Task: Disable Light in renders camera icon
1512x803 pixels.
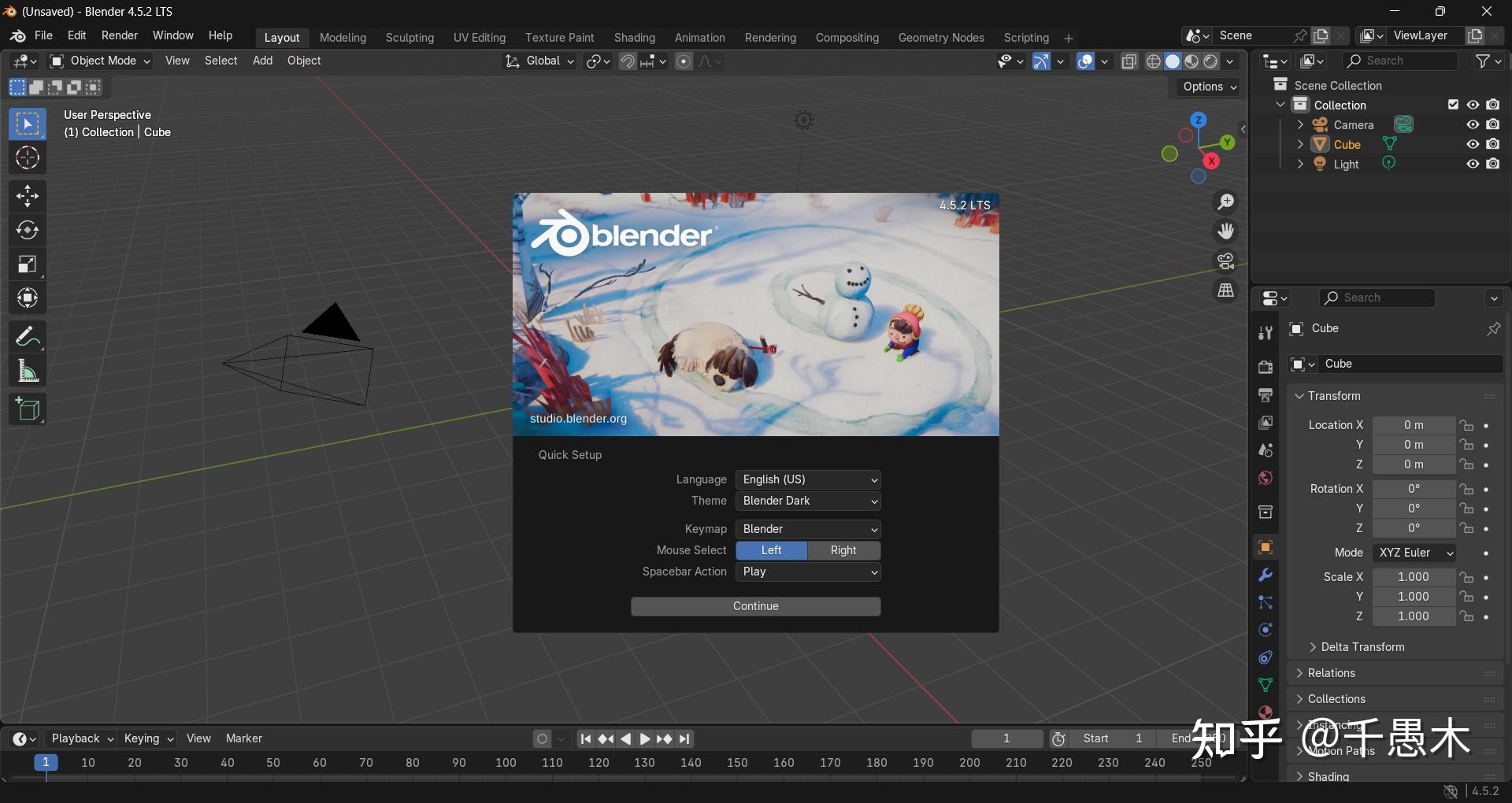Action: click(1493, 164)
